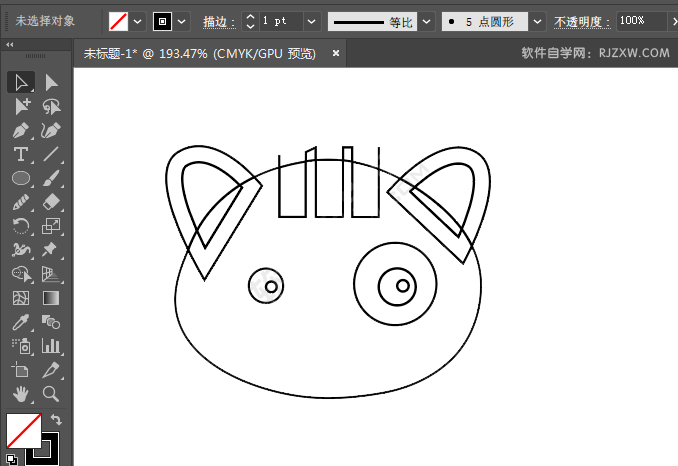Open the 不透明度 opacity panel link
The width and height of the screenshot is (678, 466).
point(581,20)
